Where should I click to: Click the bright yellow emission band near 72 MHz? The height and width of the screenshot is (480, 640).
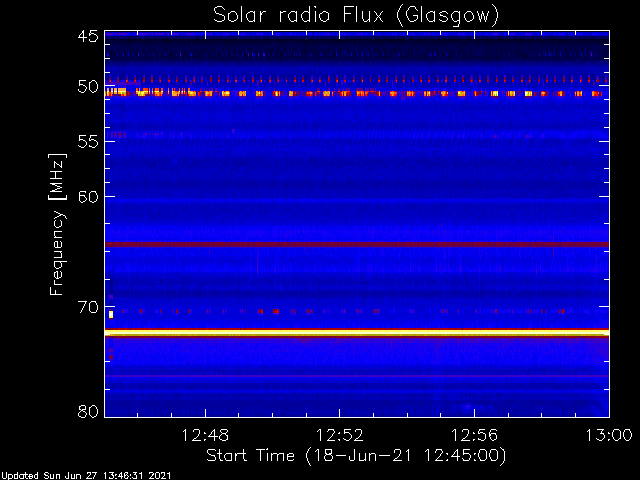click(357, 333)
